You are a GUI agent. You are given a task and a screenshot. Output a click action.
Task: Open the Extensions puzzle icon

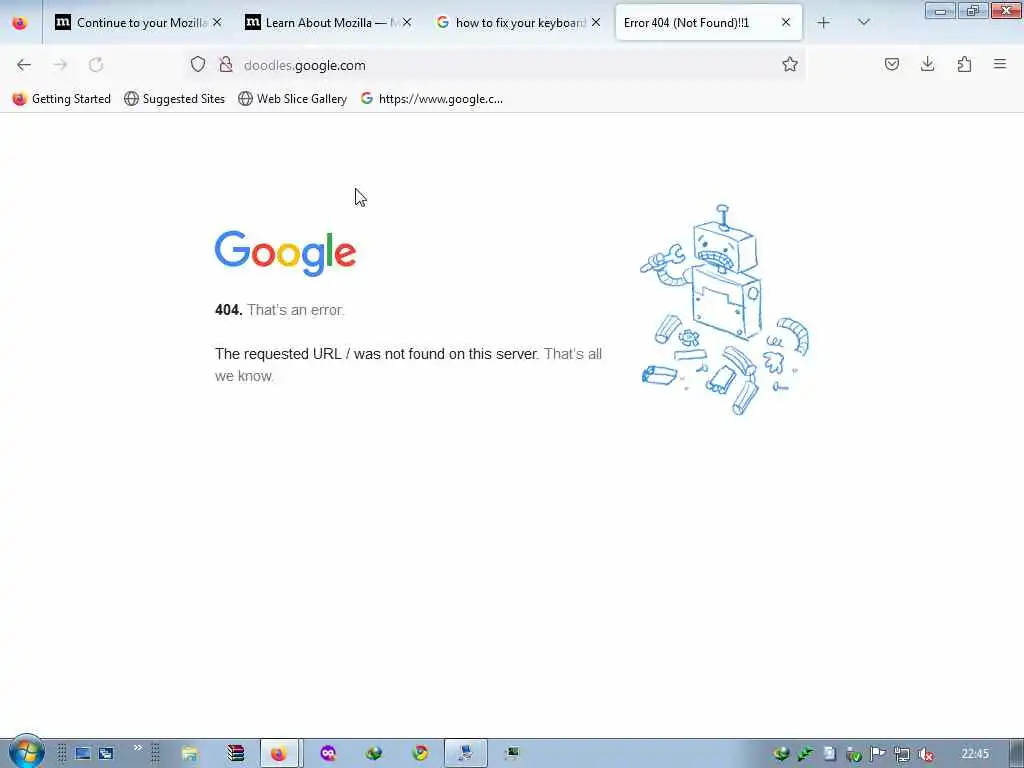click(964, 64)
